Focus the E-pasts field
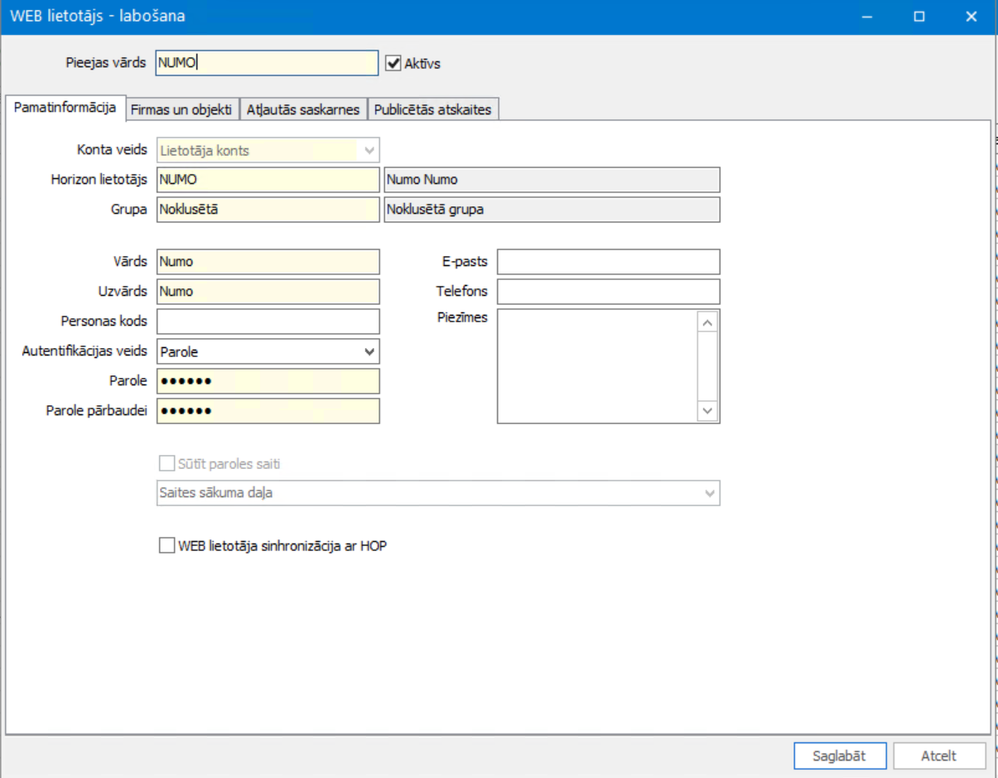998x778 pixels. click(608, 262)
